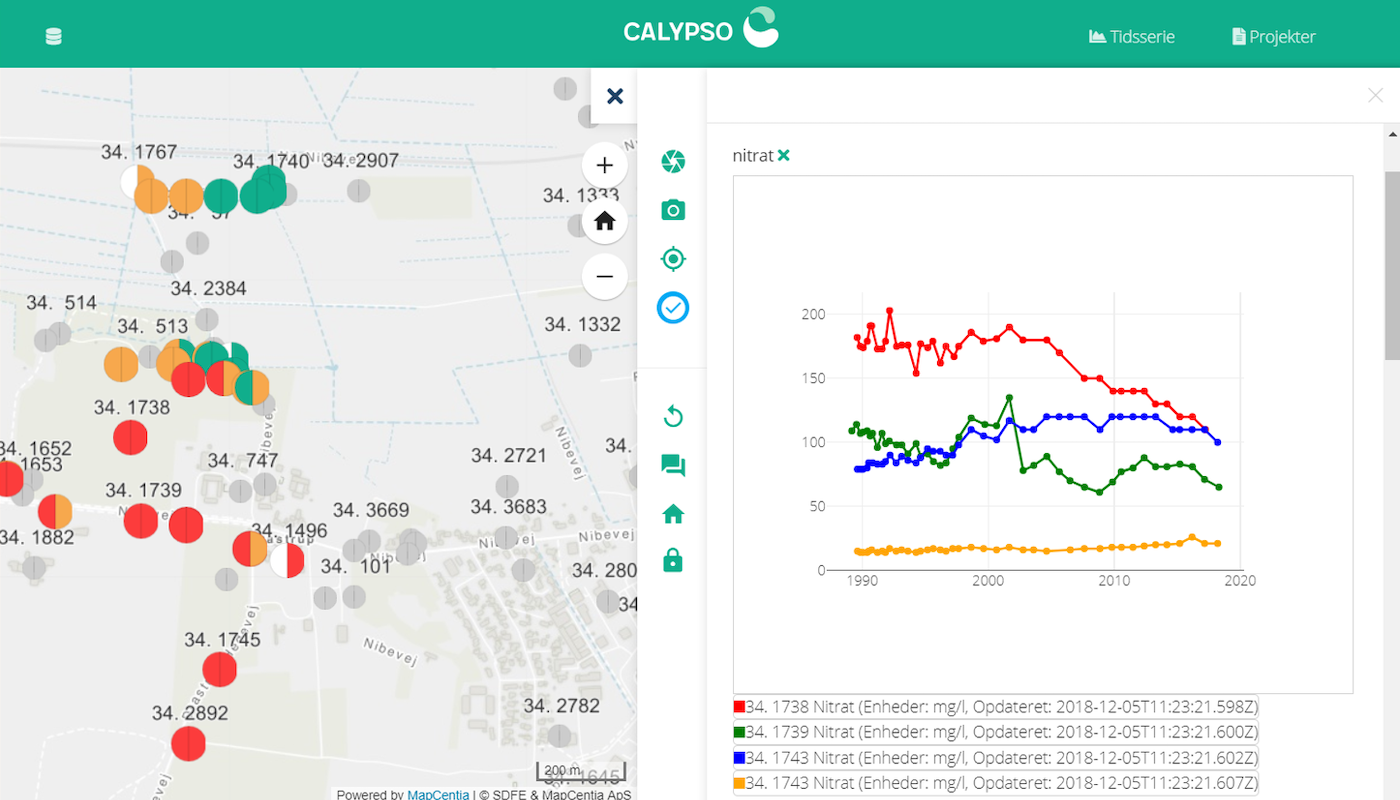
Task: Click the database icon in the header
Action: tap(54, 37)
